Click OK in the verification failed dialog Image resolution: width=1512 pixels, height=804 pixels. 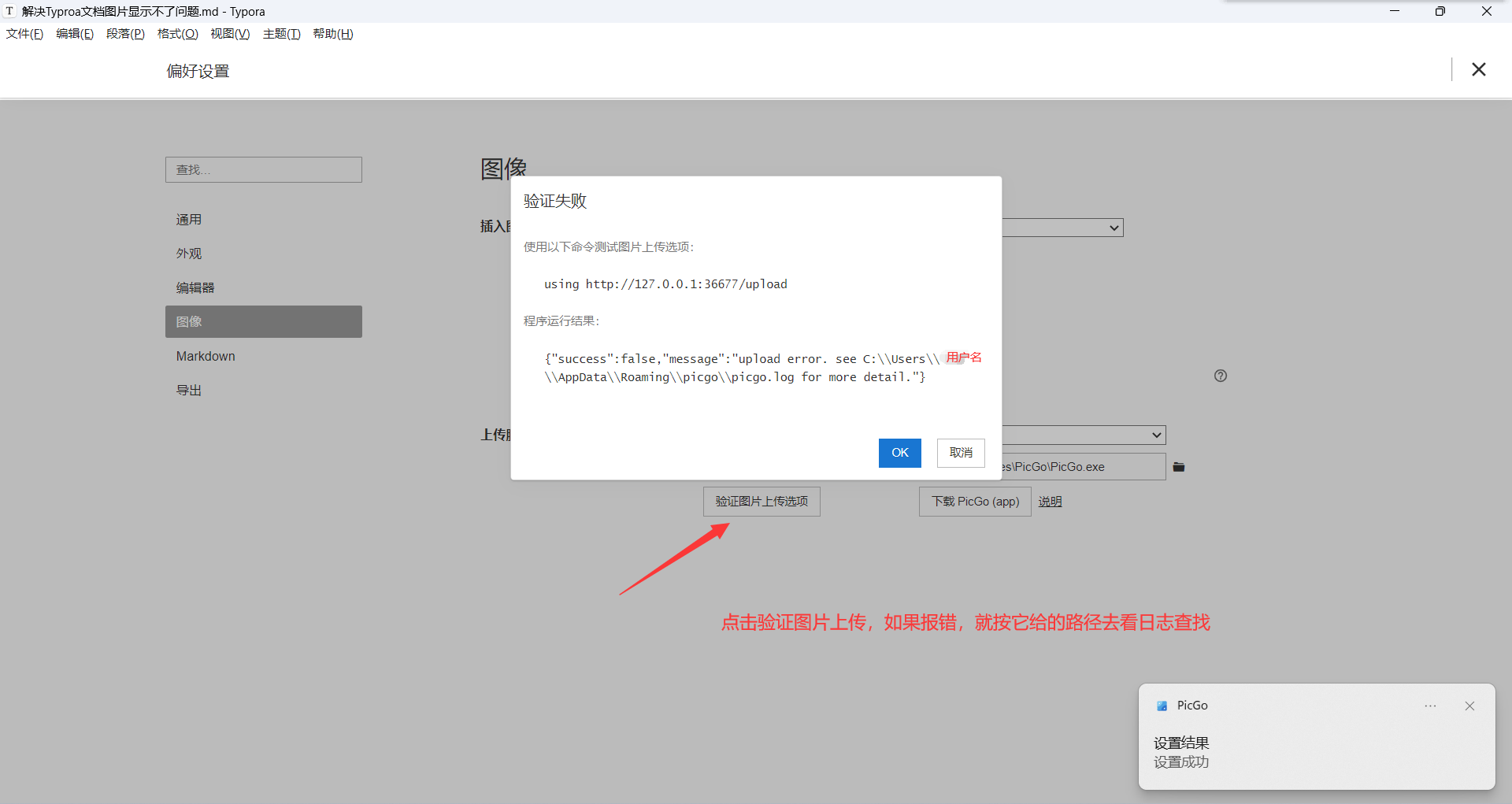click(899, 453)
